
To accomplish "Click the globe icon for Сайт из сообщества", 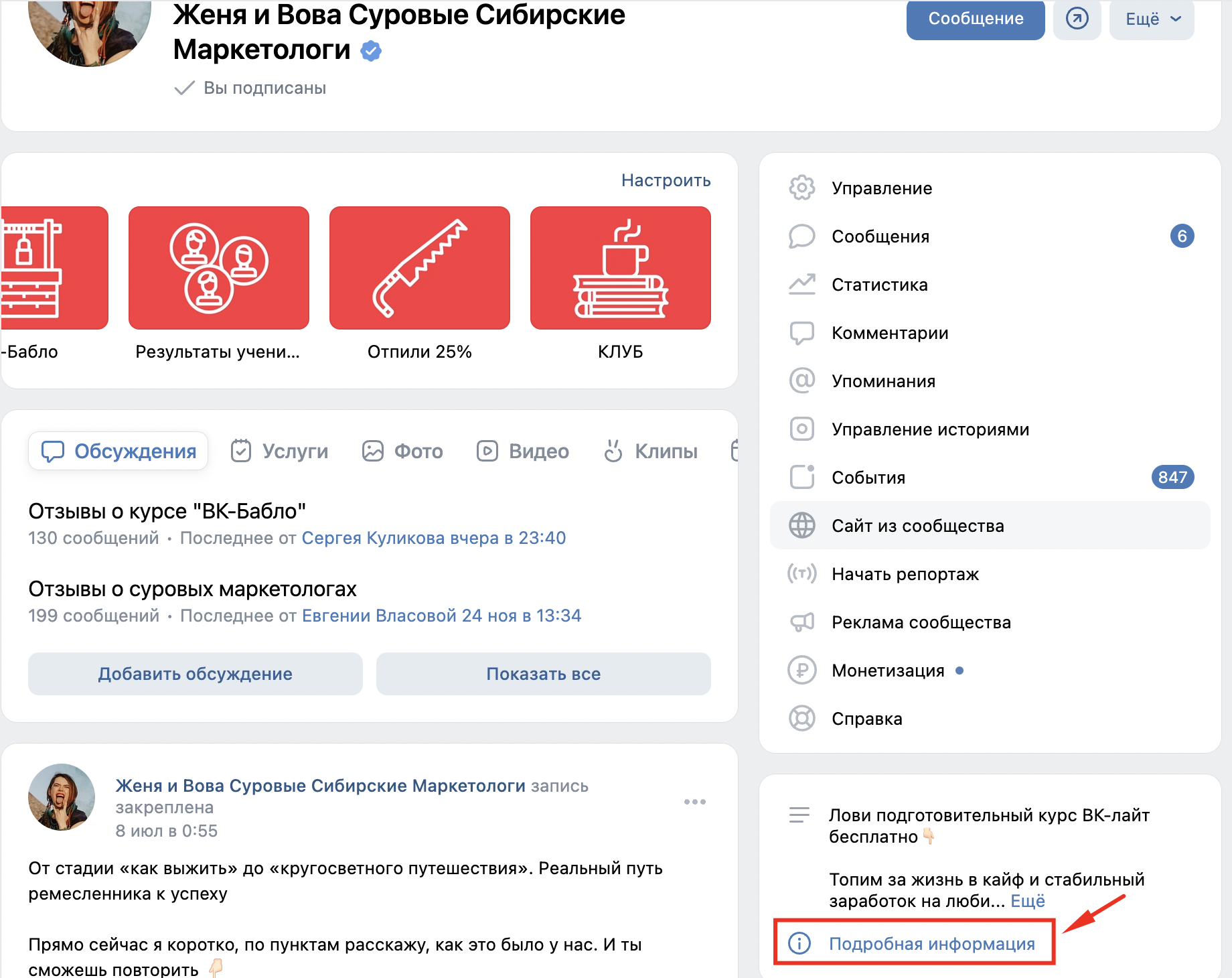I will click(801, 526).
